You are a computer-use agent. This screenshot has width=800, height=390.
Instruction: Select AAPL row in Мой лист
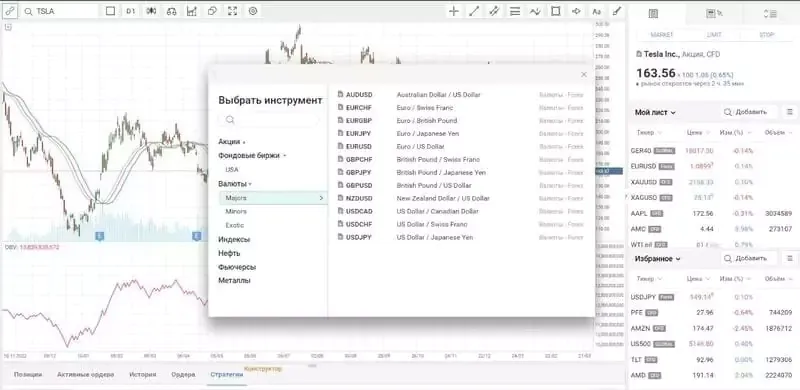pos(712,213)
